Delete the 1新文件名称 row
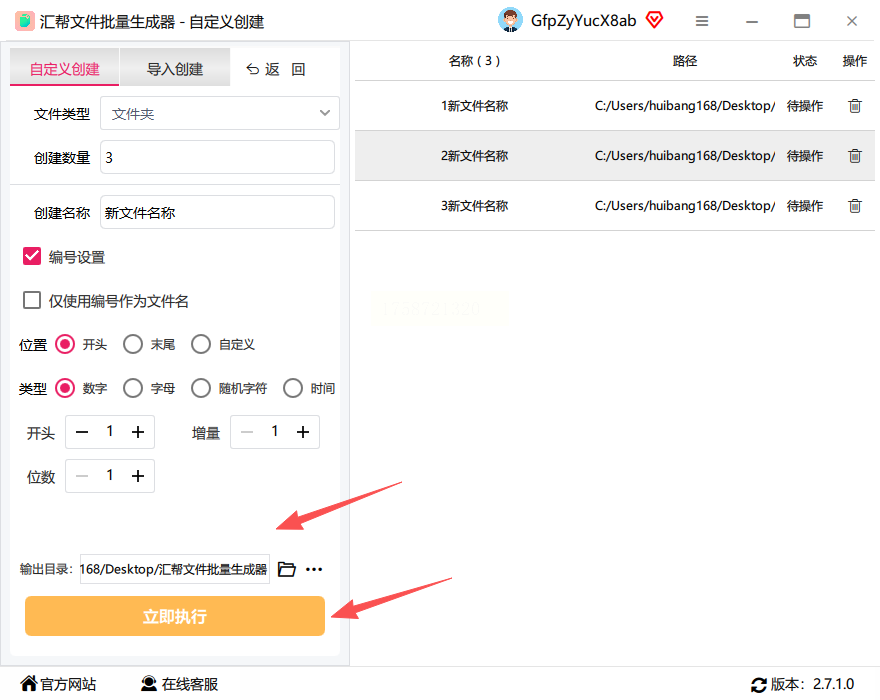 (x=854, y=106)
